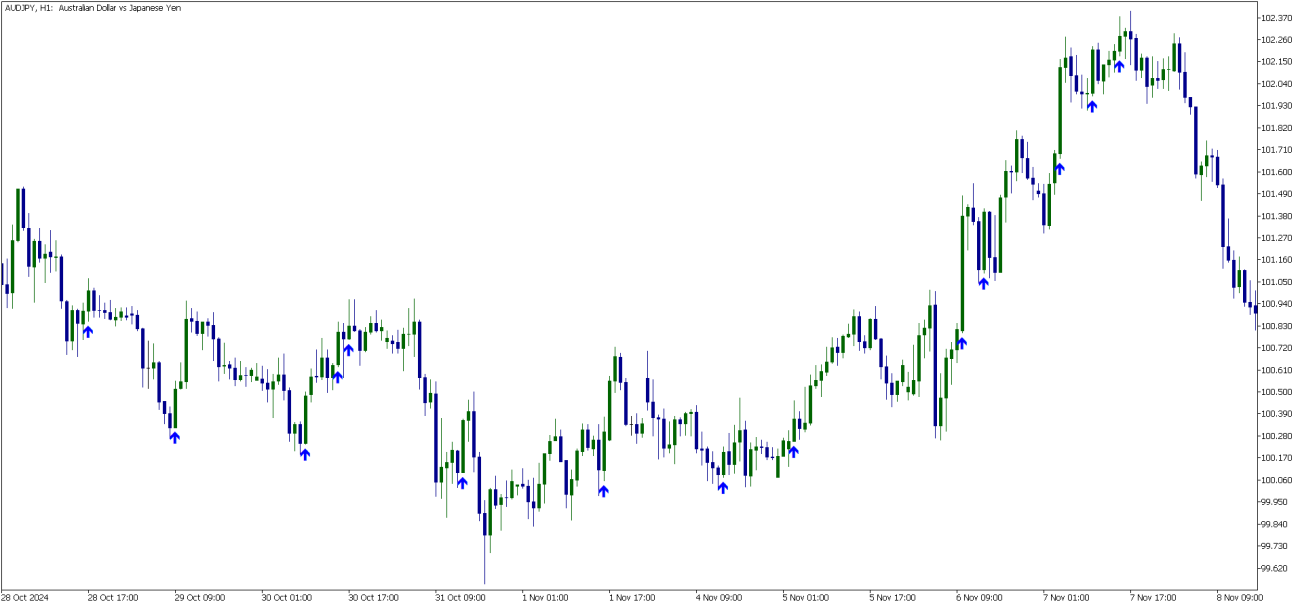Select the buy arrow near 4 Nov 09:00
The height and width of the screenshot is (606, 1300).
click(x=722, y=487)
